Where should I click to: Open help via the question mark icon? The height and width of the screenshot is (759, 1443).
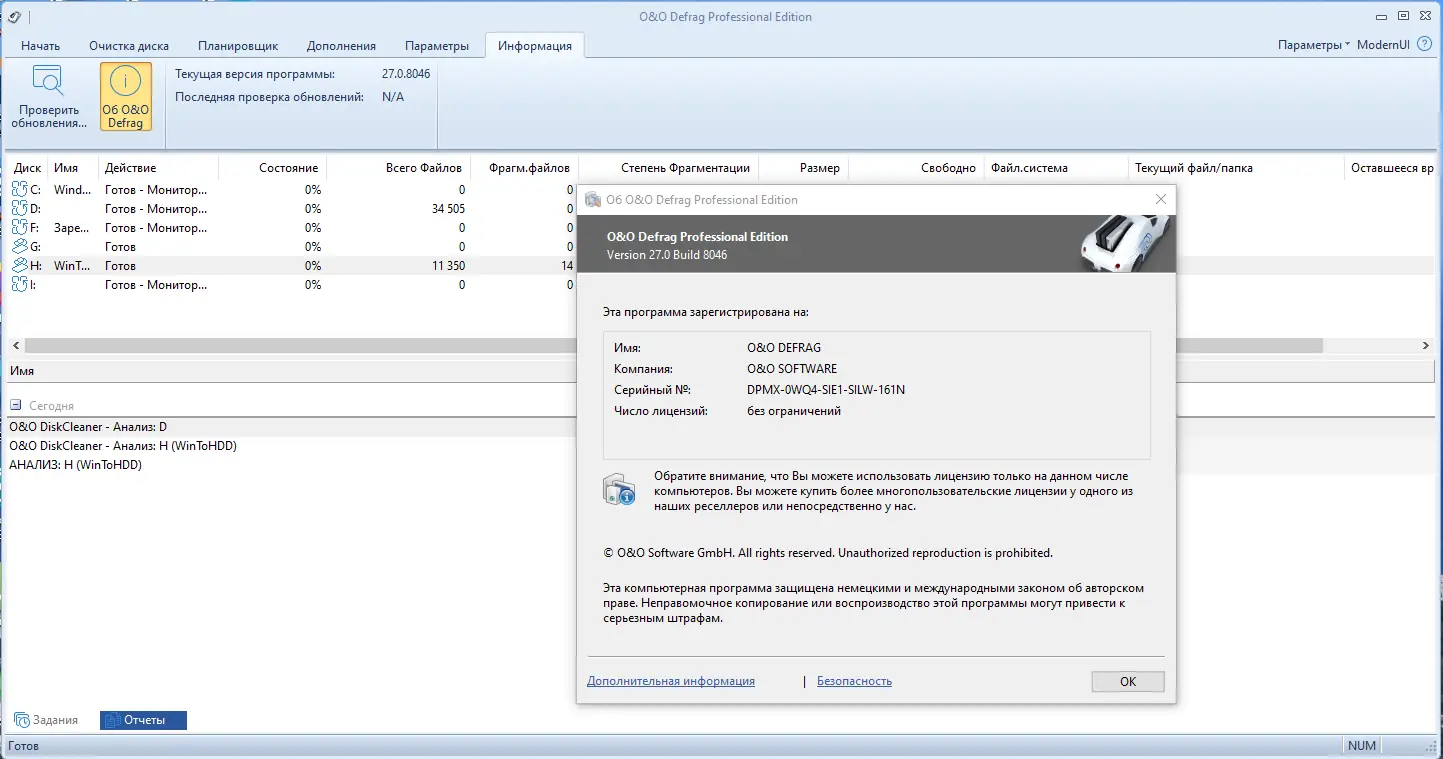coord(1424,45)
